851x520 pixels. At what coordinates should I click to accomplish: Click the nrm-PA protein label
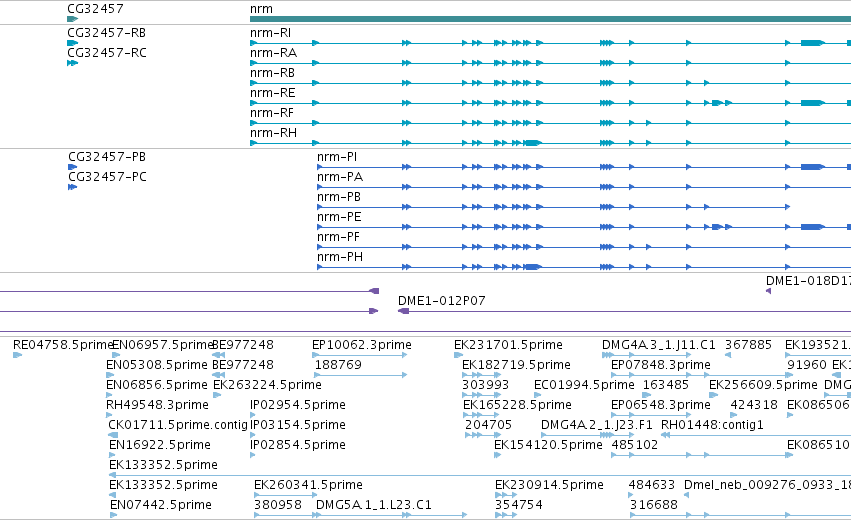click(340, 177)
